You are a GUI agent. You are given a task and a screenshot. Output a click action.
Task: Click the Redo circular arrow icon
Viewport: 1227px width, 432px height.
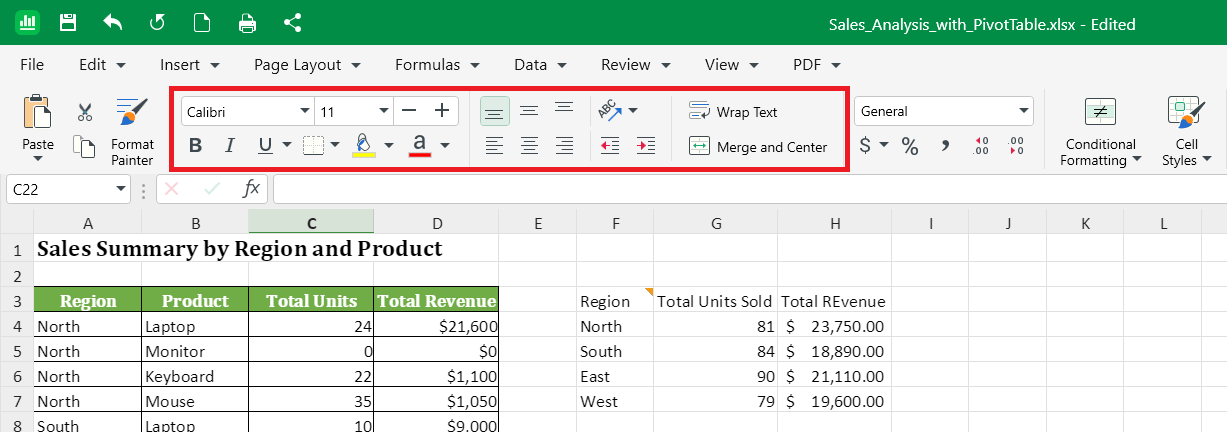pos(157,23)
